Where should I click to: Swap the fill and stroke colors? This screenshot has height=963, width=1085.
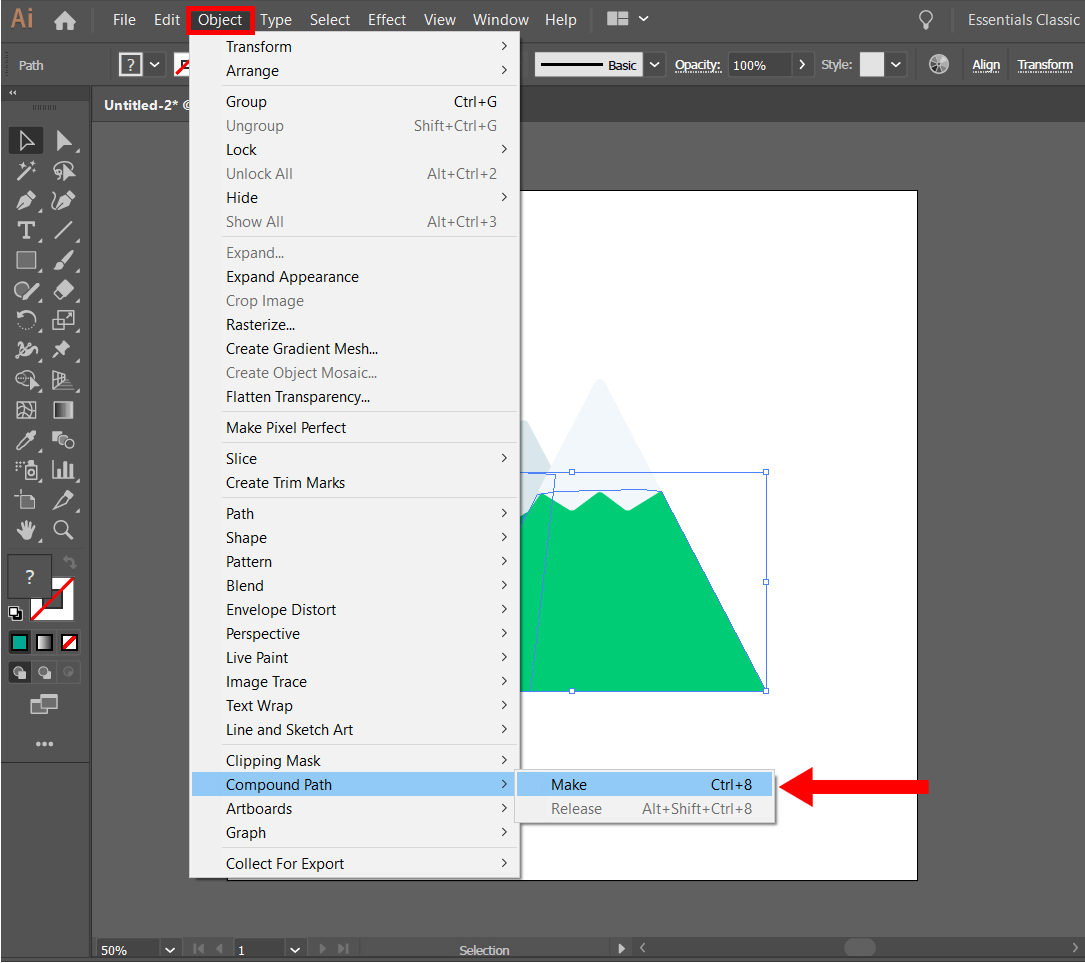click(68, 560)
